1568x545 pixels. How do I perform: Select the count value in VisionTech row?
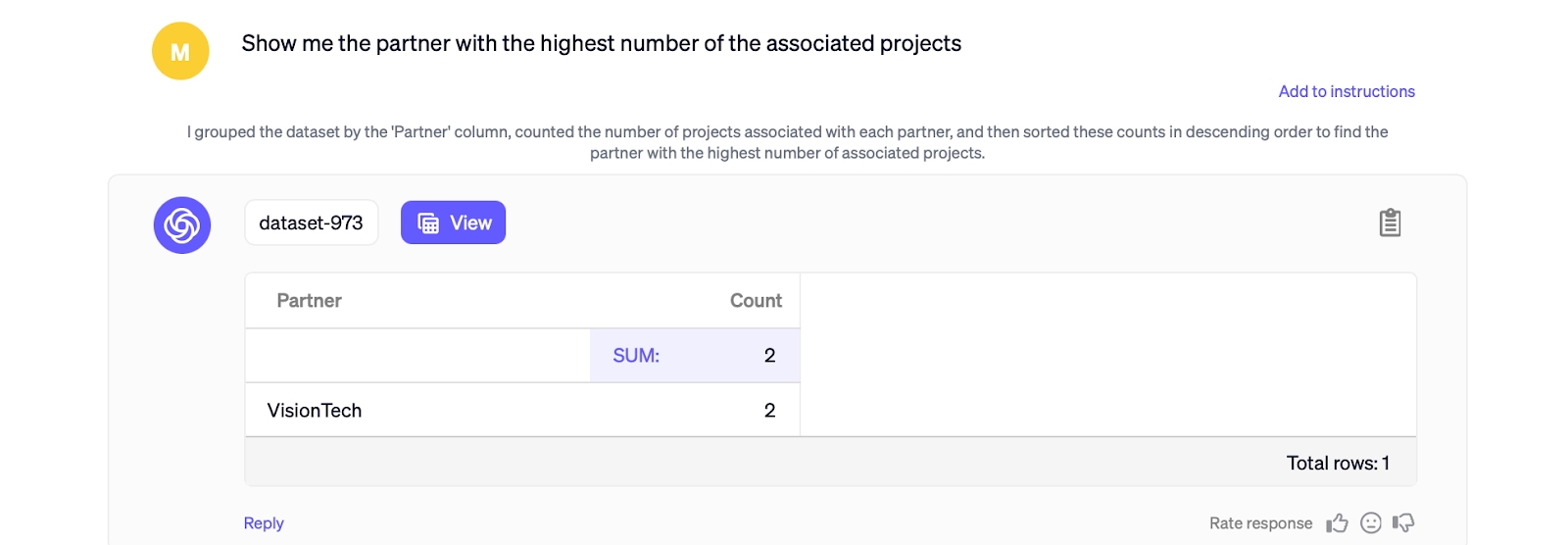769,411
